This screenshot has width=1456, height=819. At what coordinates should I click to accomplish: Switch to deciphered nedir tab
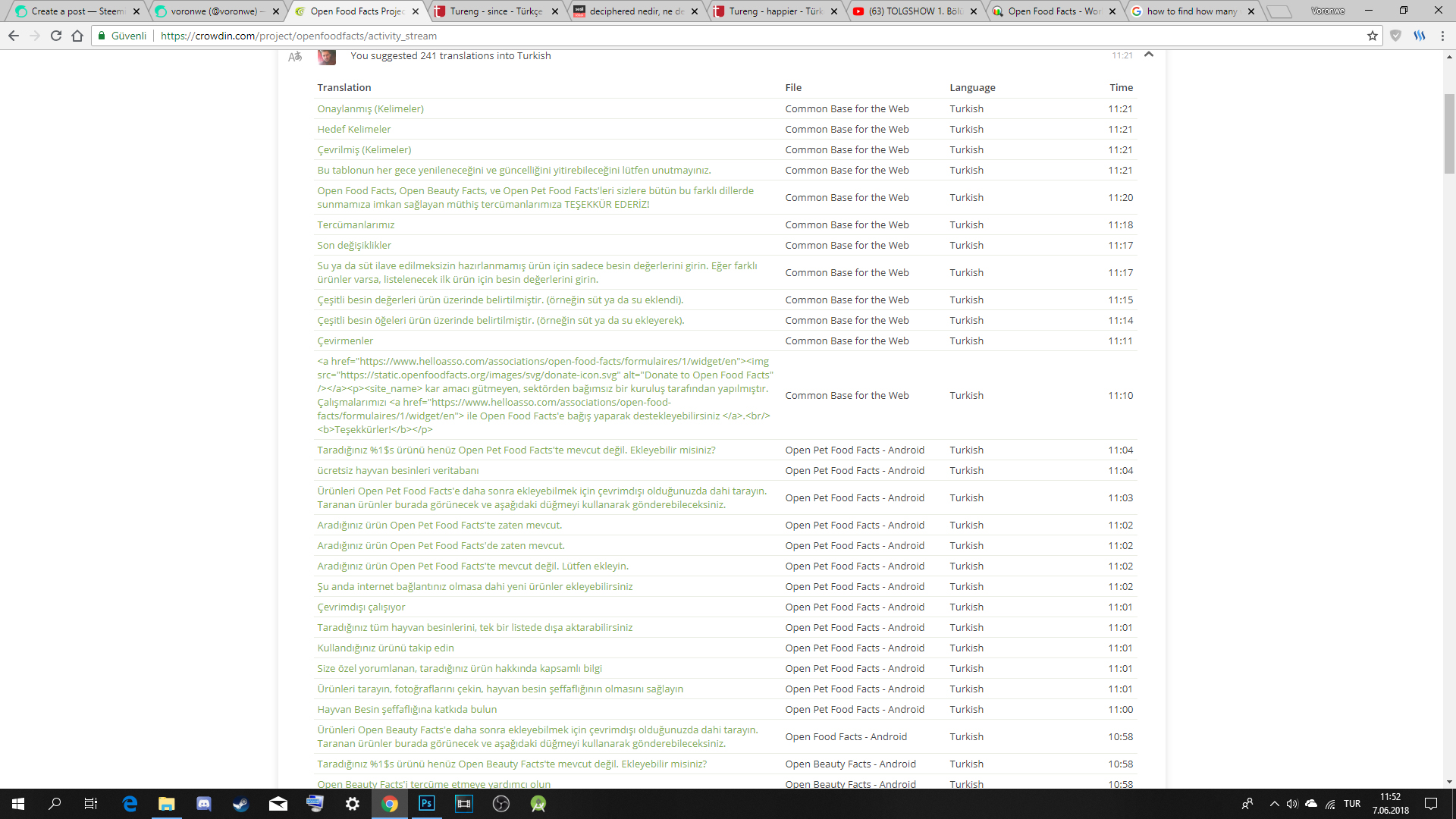(636, 11)
